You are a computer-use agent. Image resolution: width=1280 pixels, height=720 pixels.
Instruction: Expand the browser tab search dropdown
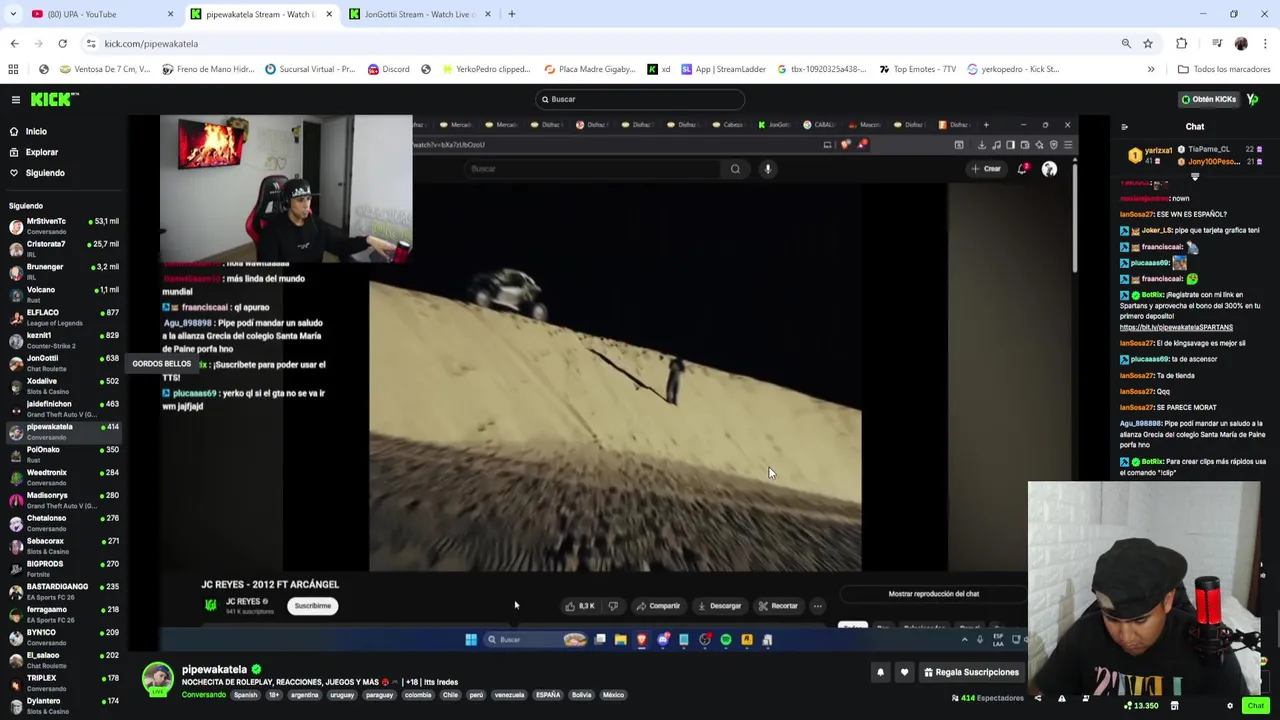[x=13, y=14]
